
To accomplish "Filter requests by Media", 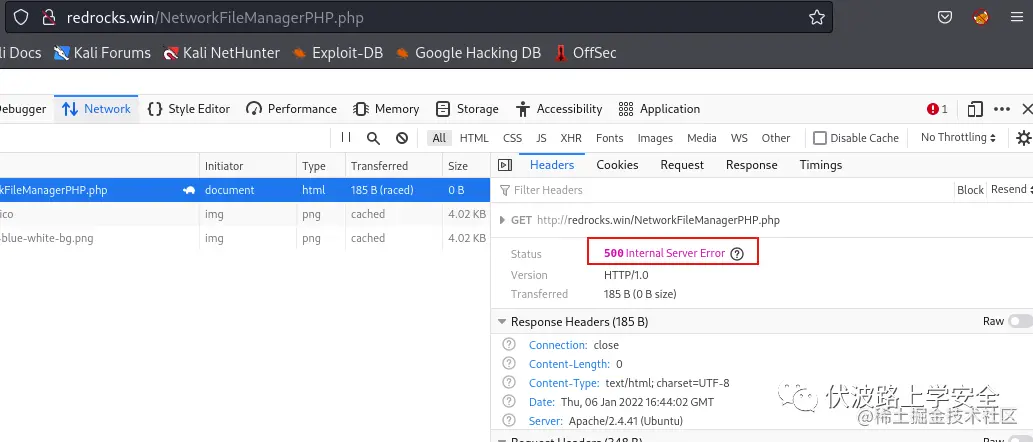I will pos(702,138).
